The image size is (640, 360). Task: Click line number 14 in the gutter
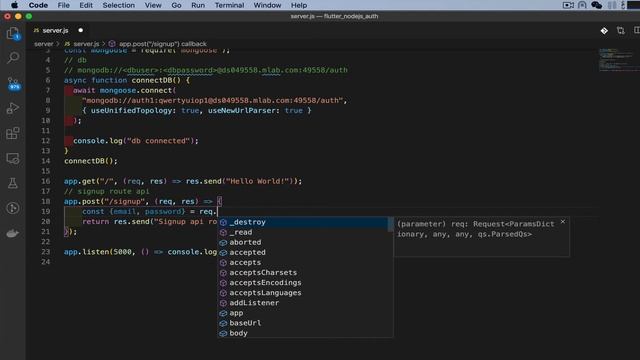tap(46, 161)
